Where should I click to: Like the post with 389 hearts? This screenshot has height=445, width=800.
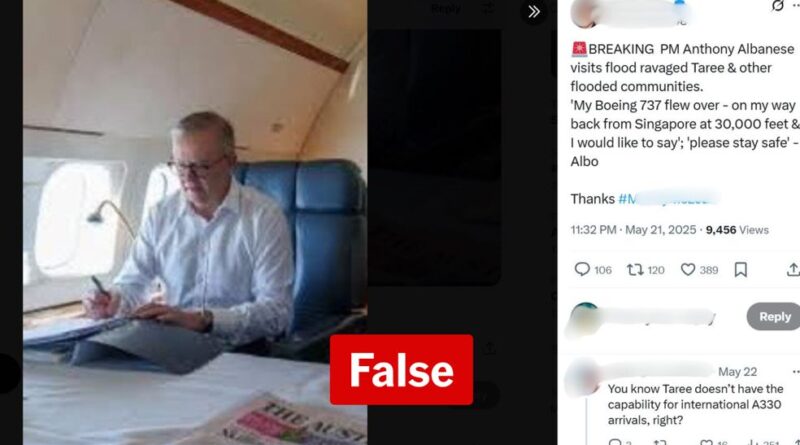click(x=688, y=269)
